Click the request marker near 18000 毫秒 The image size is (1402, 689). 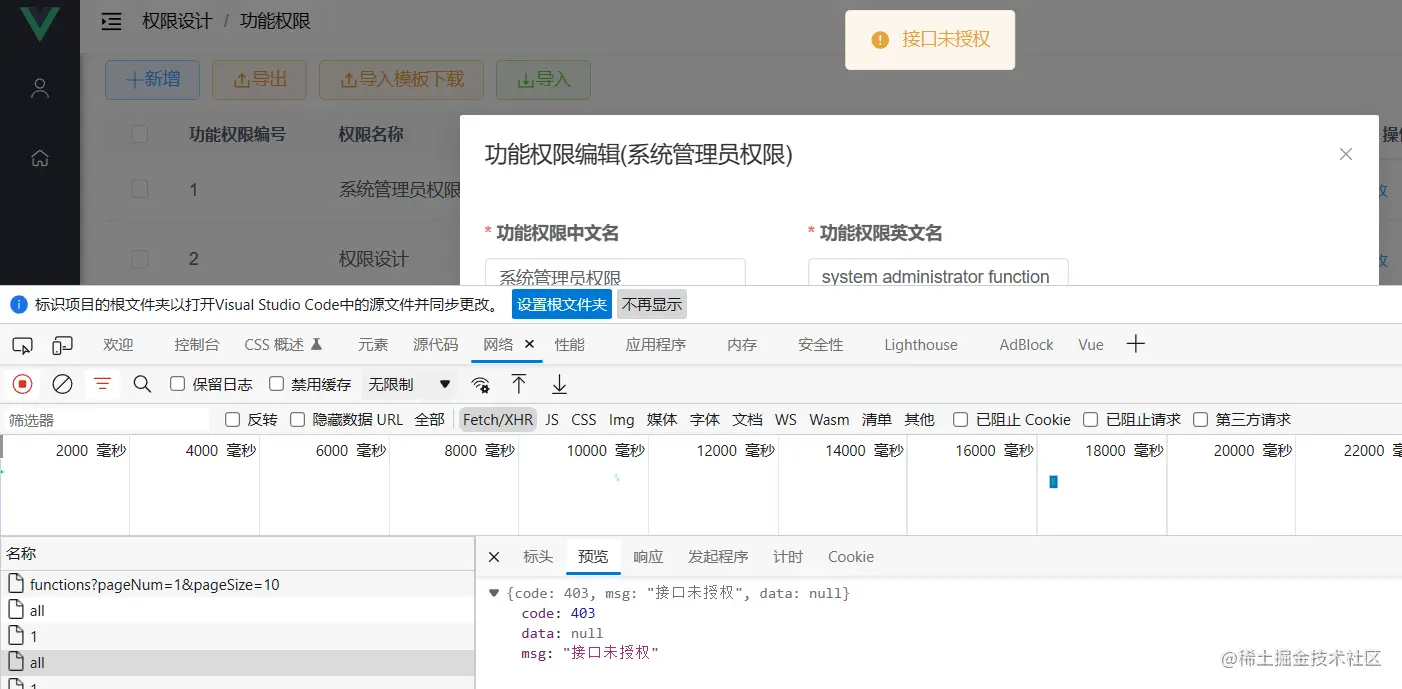1054,482
